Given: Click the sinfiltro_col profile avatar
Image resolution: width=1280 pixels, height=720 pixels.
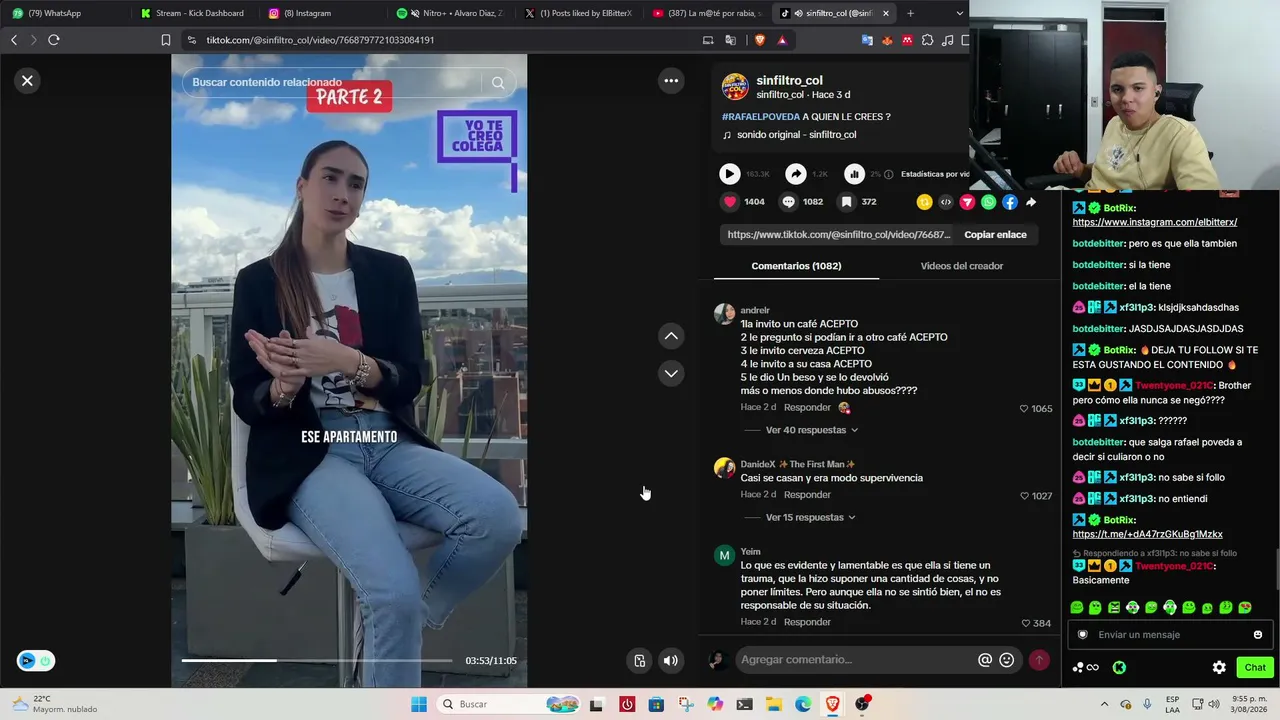Looking at the screenshot, I should (735, 86).
